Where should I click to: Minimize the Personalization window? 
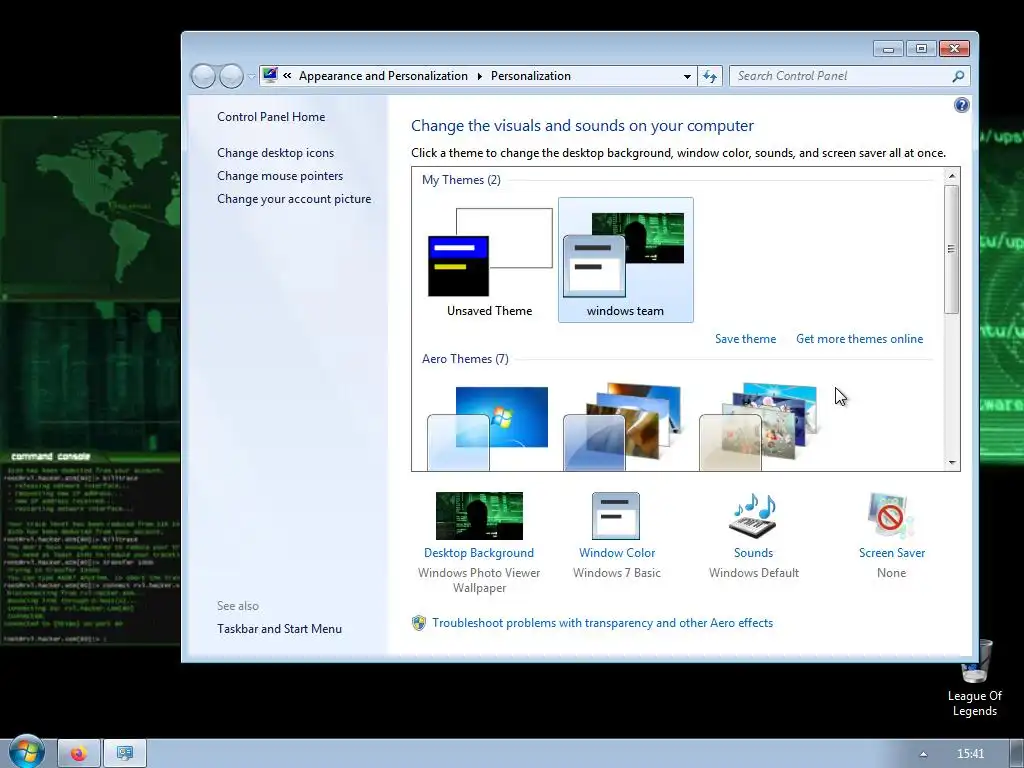point(888,49)
